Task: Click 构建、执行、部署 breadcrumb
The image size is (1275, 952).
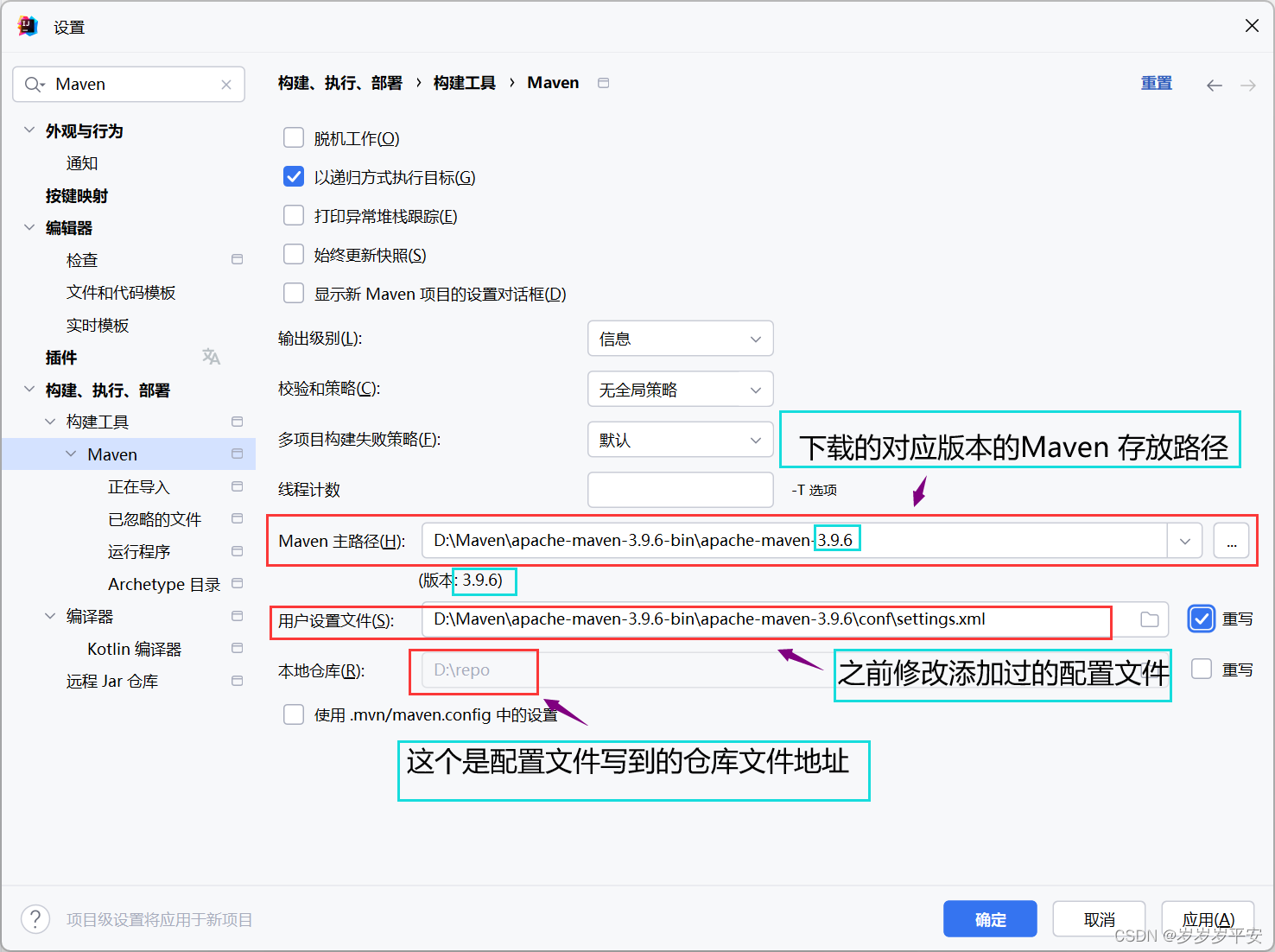Action: click(340, 83)
